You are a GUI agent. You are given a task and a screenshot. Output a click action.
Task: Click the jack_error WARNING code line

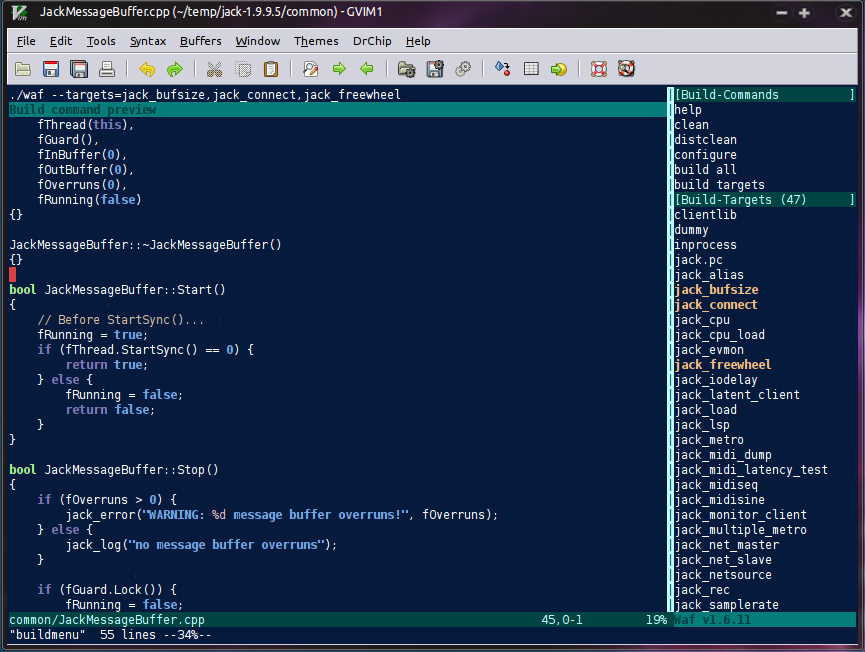point(282,515)
